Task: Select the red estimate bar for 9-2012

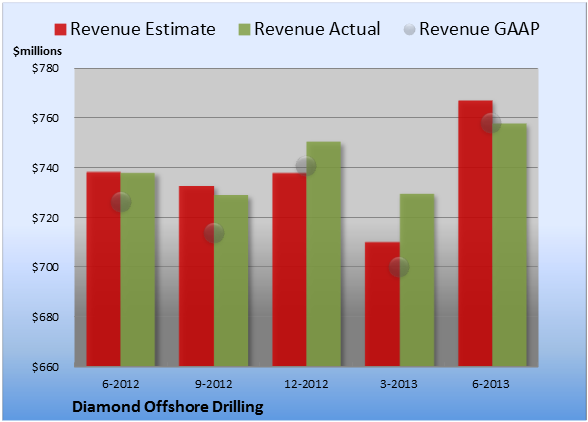Action: coord(196,276)
